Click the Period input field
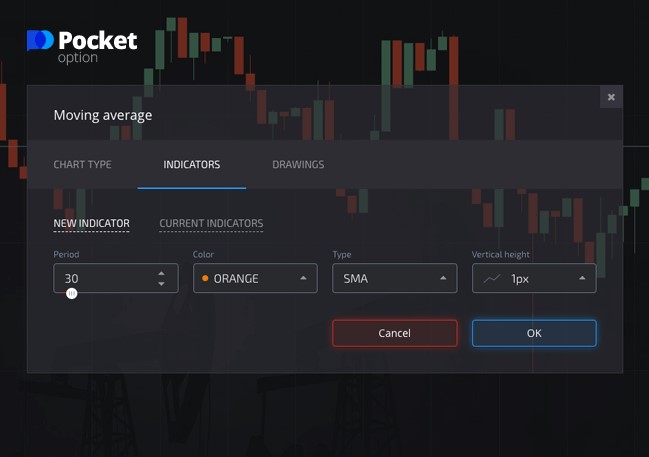649x457 pixels. click(x=105, y=278)
